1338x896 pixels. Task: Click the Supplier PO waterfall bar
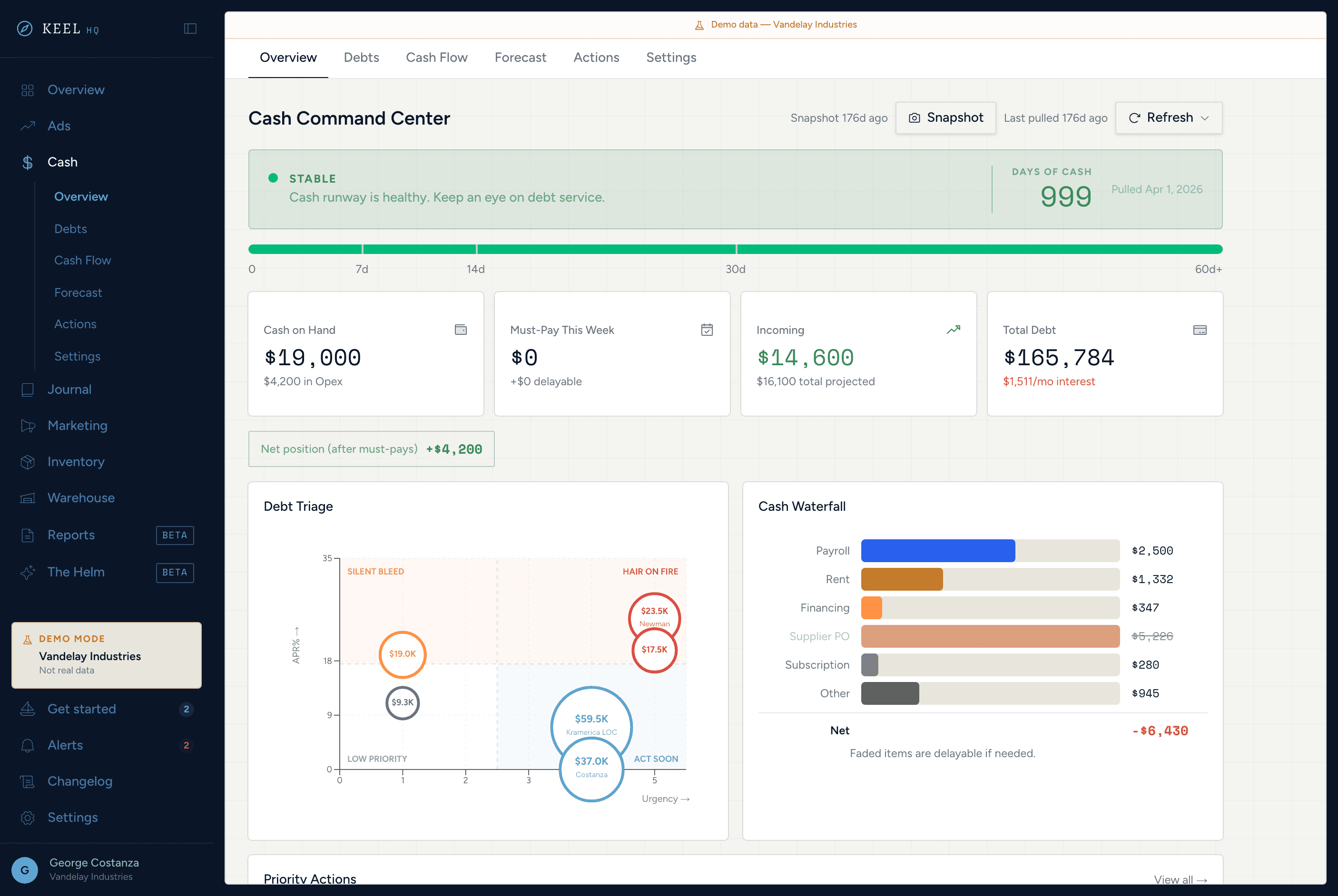coord(991,637)
